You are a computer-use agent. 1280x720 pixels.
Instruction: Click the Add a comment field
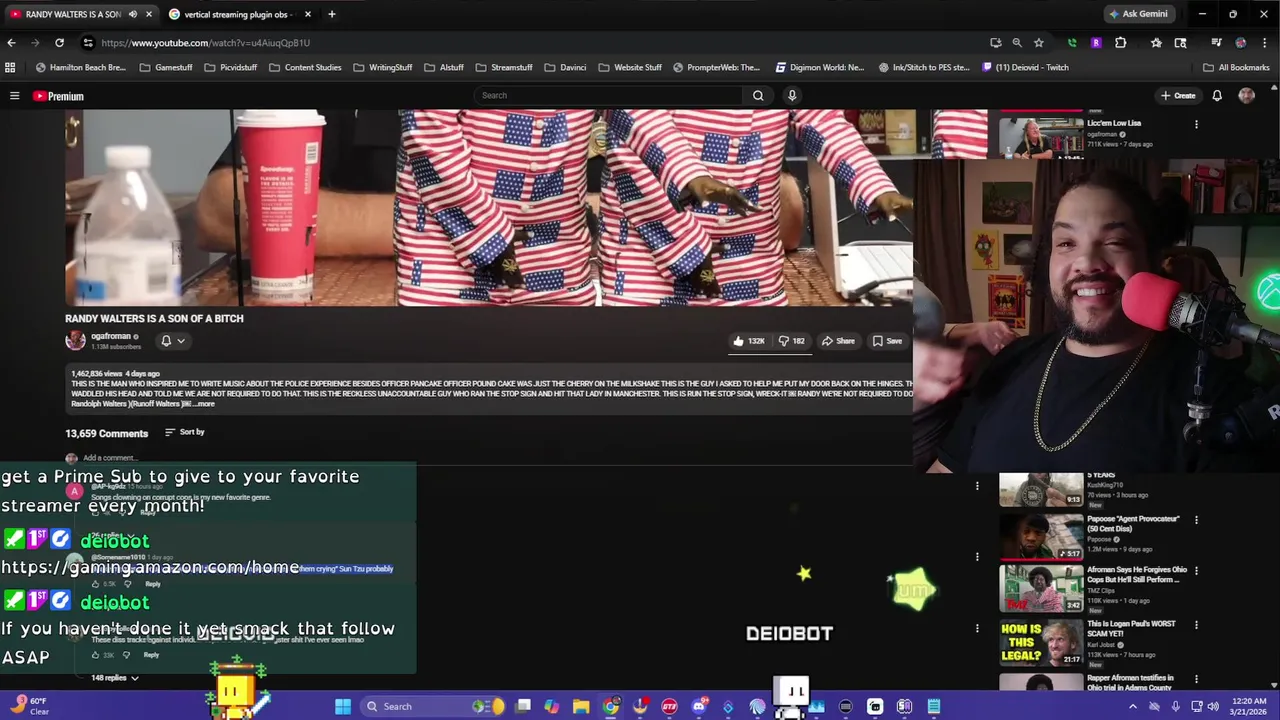[110, 458]
